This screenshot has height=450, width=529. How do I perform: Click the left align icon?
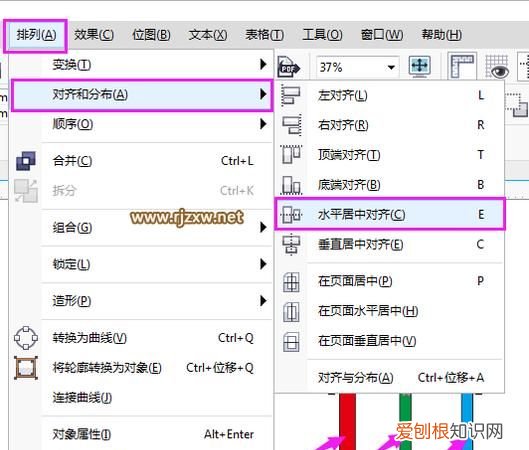click(291, 96)
